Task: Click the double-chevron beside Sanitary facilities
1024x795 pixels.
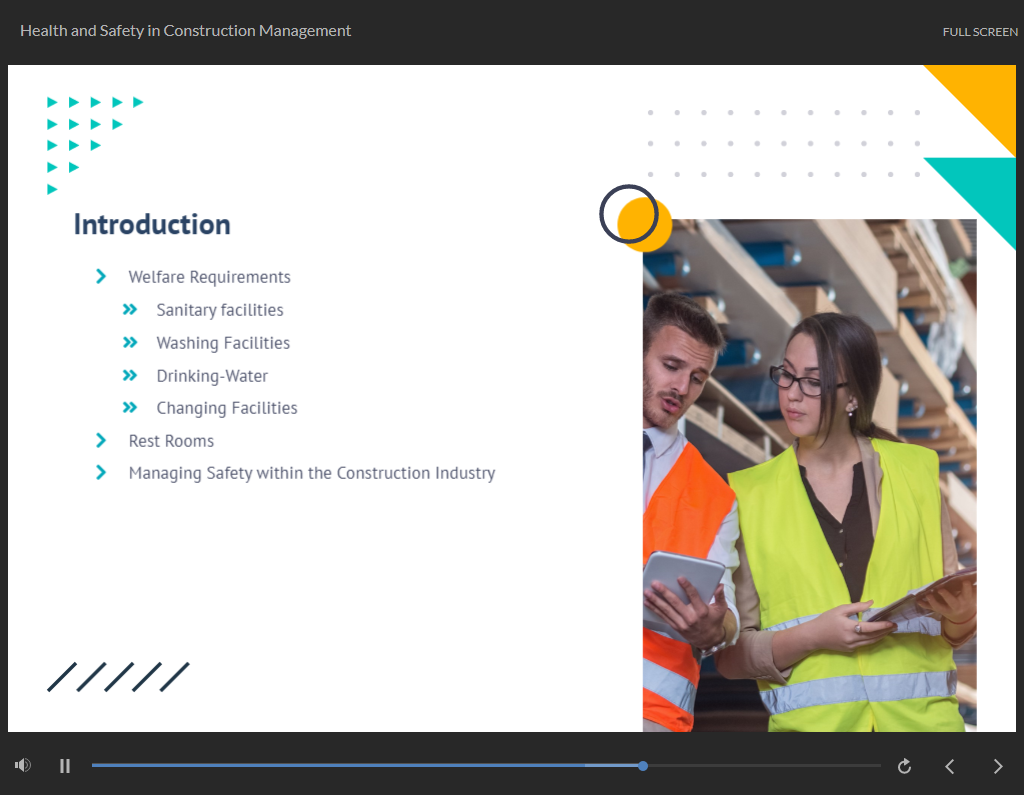Action: (x=130, y=310)
